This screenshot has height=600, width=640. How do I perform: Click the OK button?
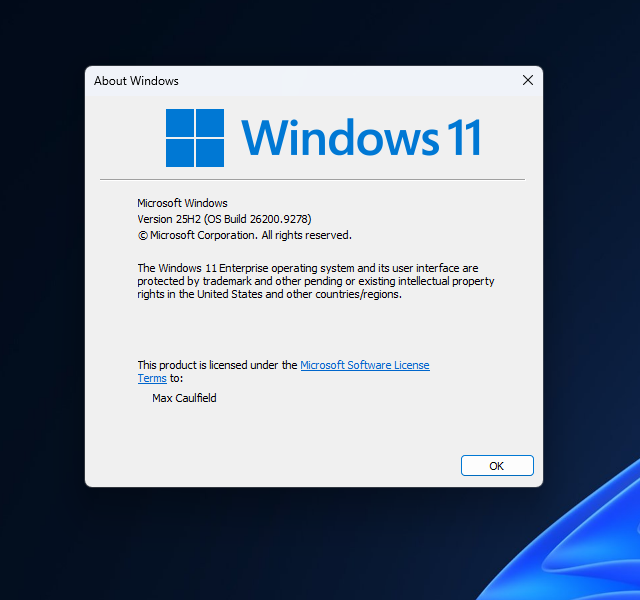click(497, 466)
